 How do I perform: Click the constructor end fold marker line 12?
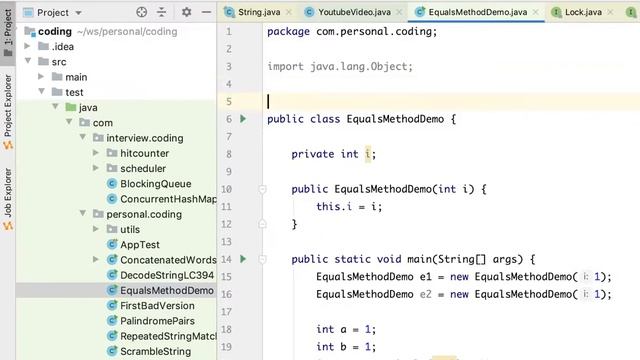click(x=262, y=224)
